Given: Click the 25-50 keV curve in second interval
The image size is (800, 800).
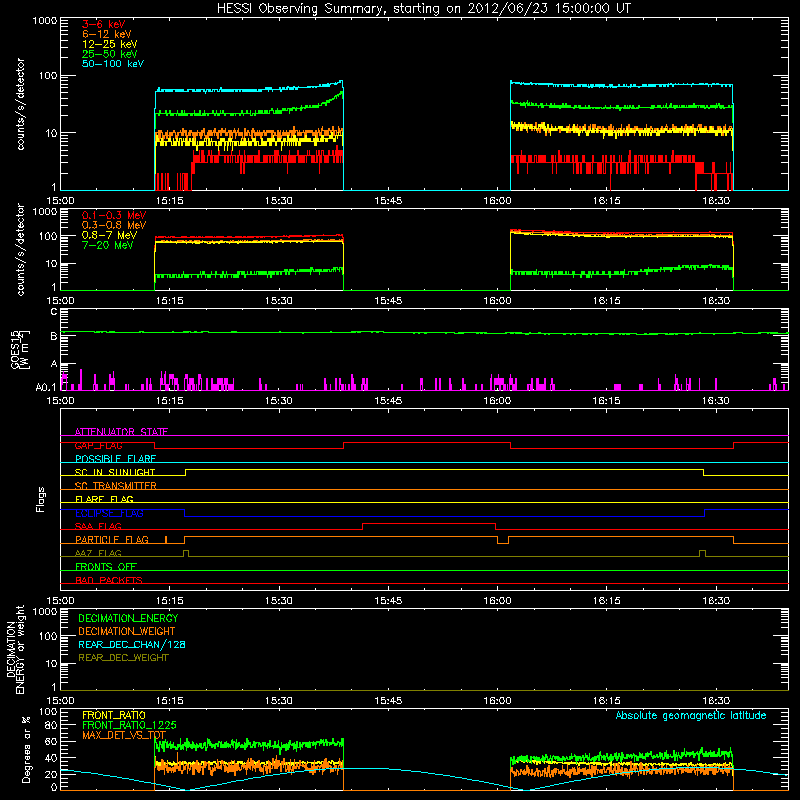Looking at the screenshot, I should [x=621, y=106].
